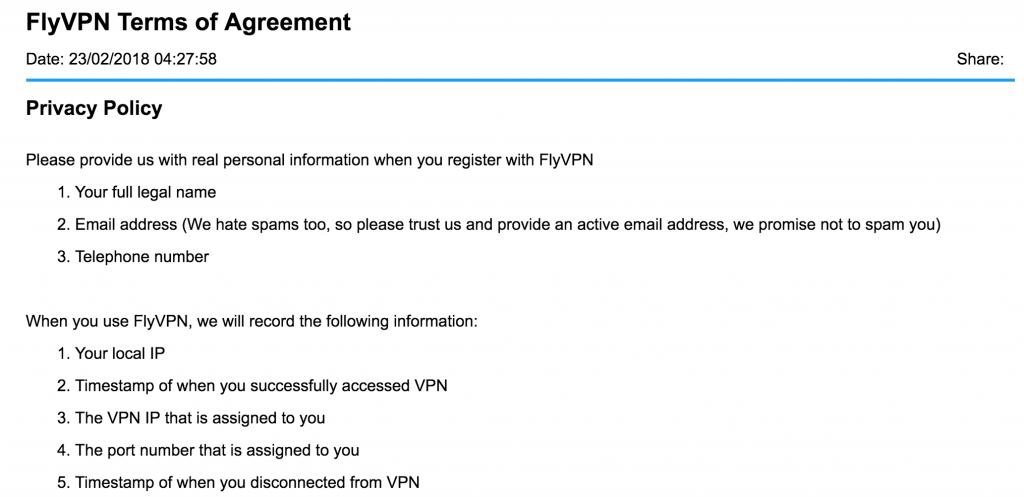Click the sentence about registering with FlyVPN

(310, 160)
